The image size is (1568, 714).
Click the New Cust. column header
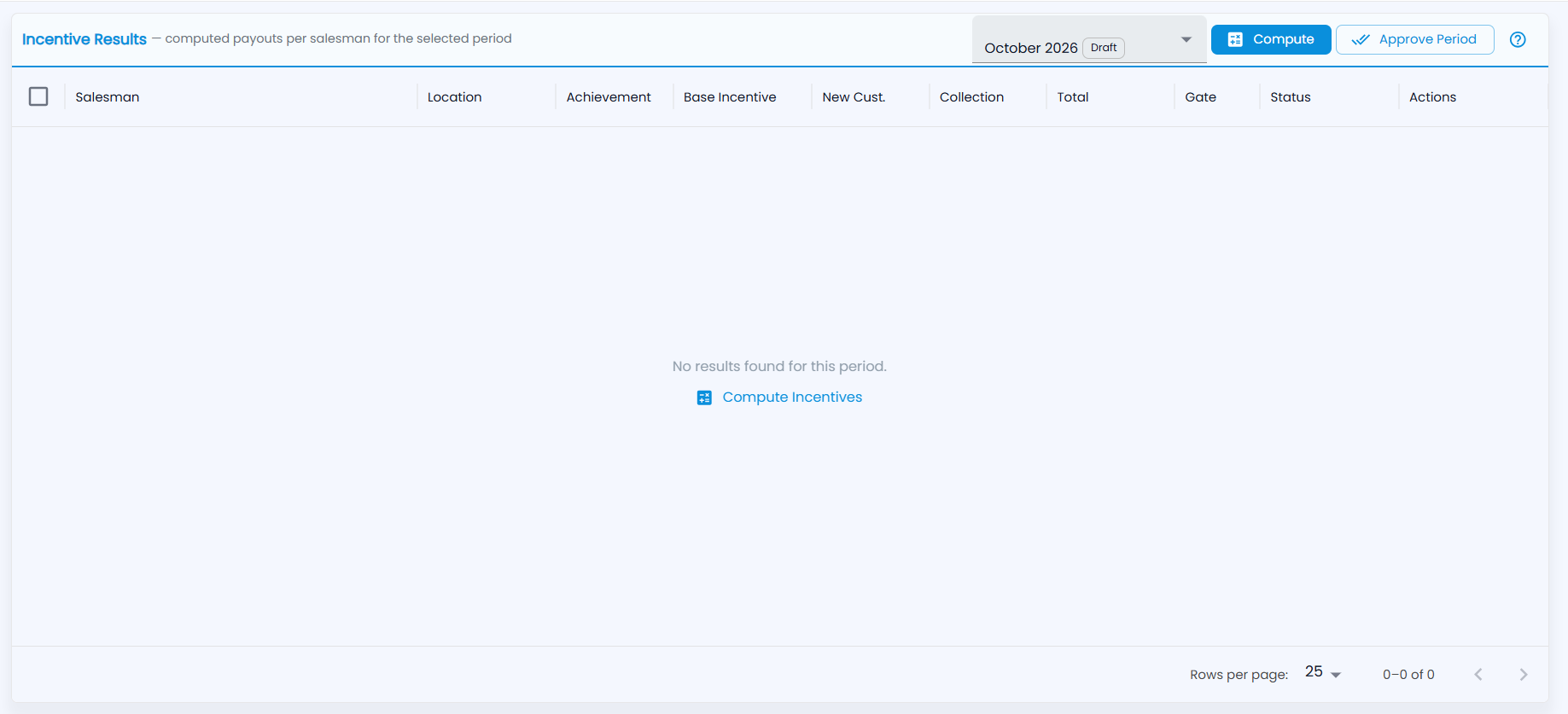854,97
